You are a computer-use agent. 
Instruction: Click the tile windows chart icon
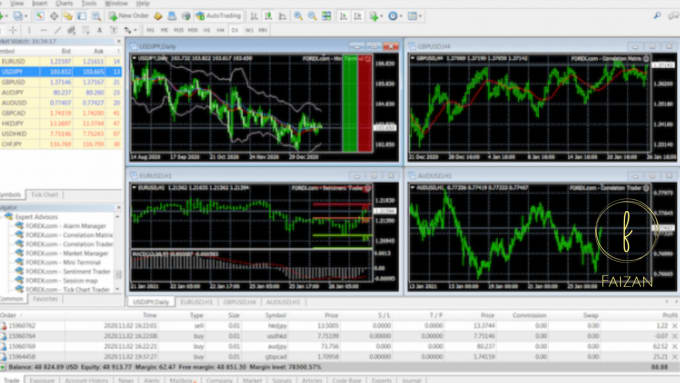[x=326, y=16]
